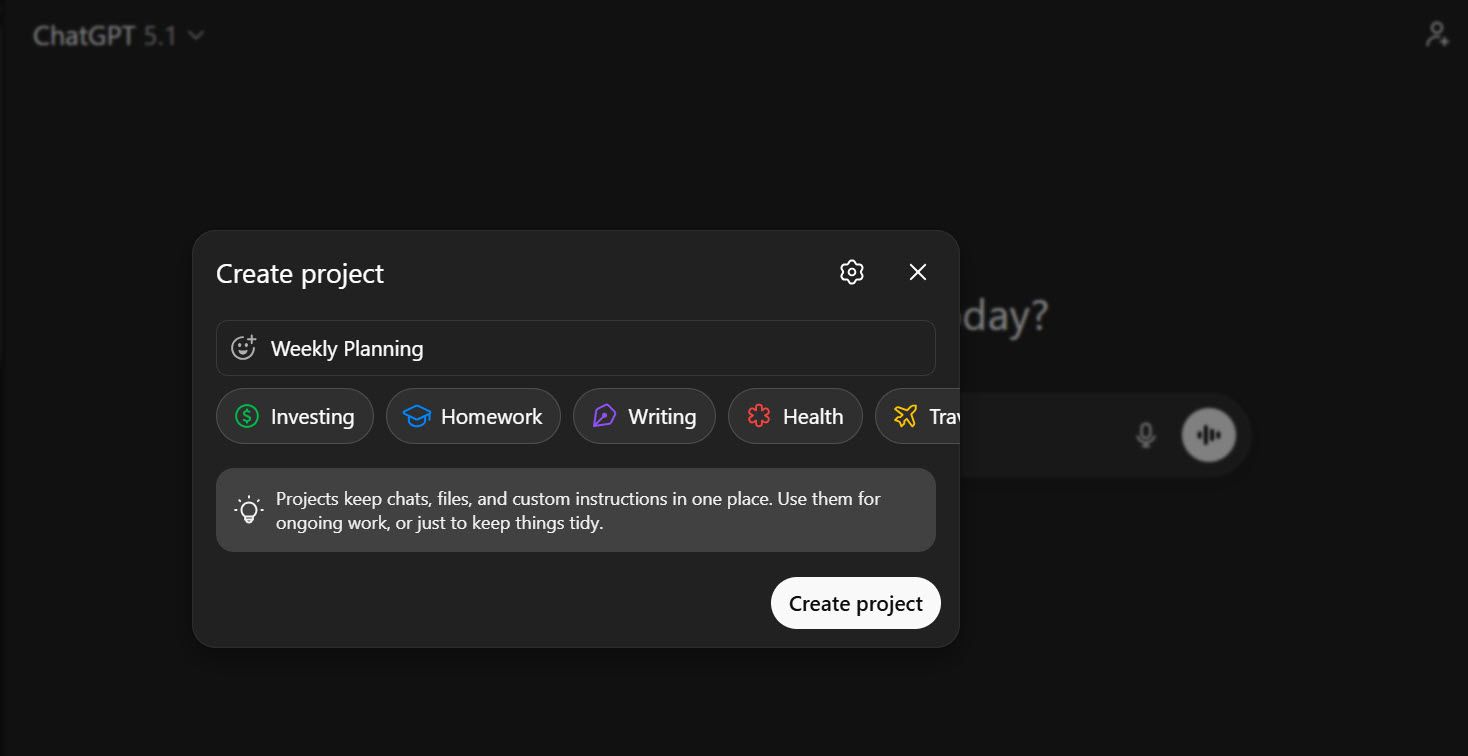This screenshot has height=756, width=1468.
Task: Click the Create project button
Action: pos(856,603)
